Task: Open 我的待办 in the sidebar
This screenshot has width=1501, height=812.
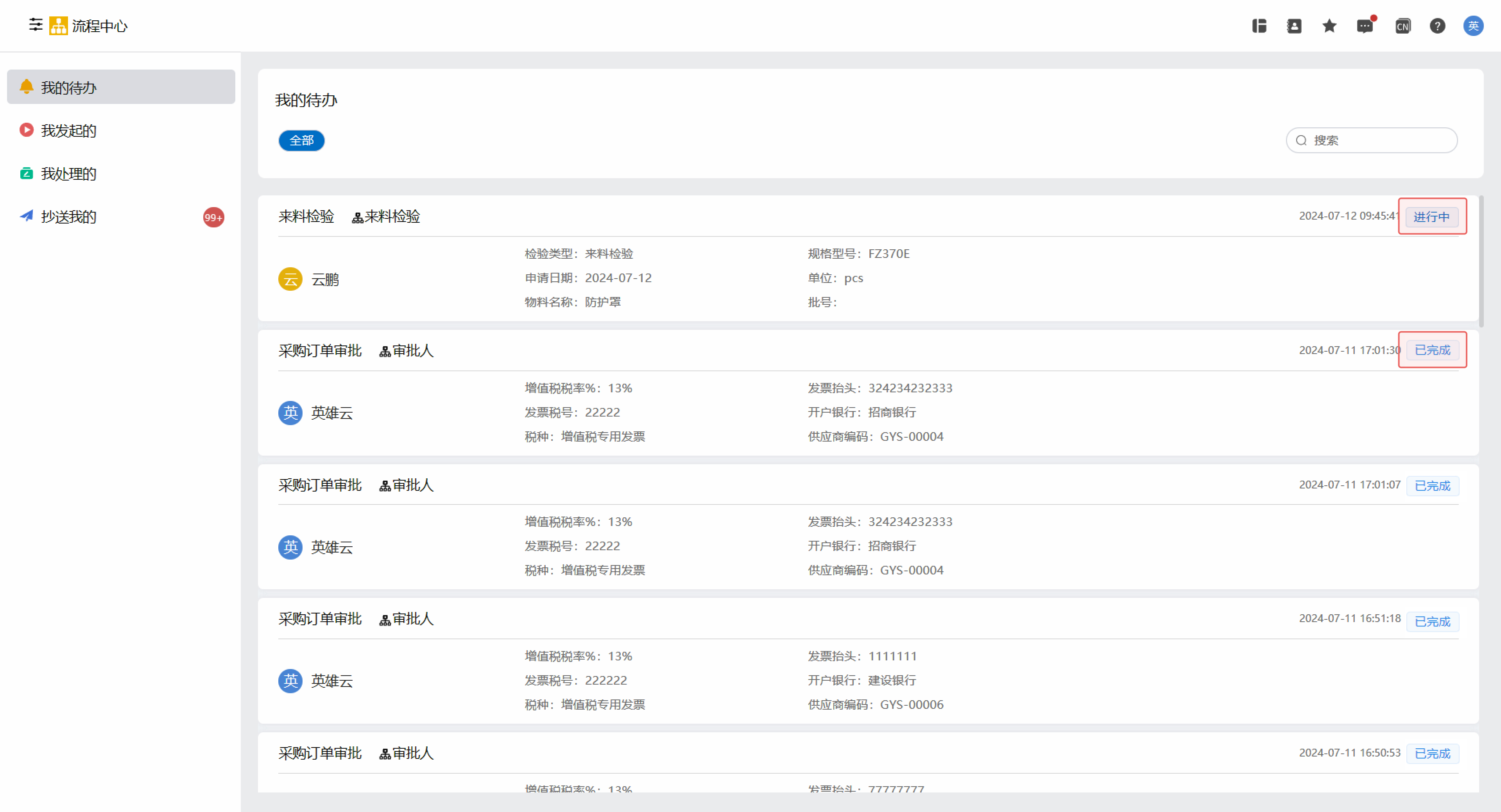Action: (121, 87)
